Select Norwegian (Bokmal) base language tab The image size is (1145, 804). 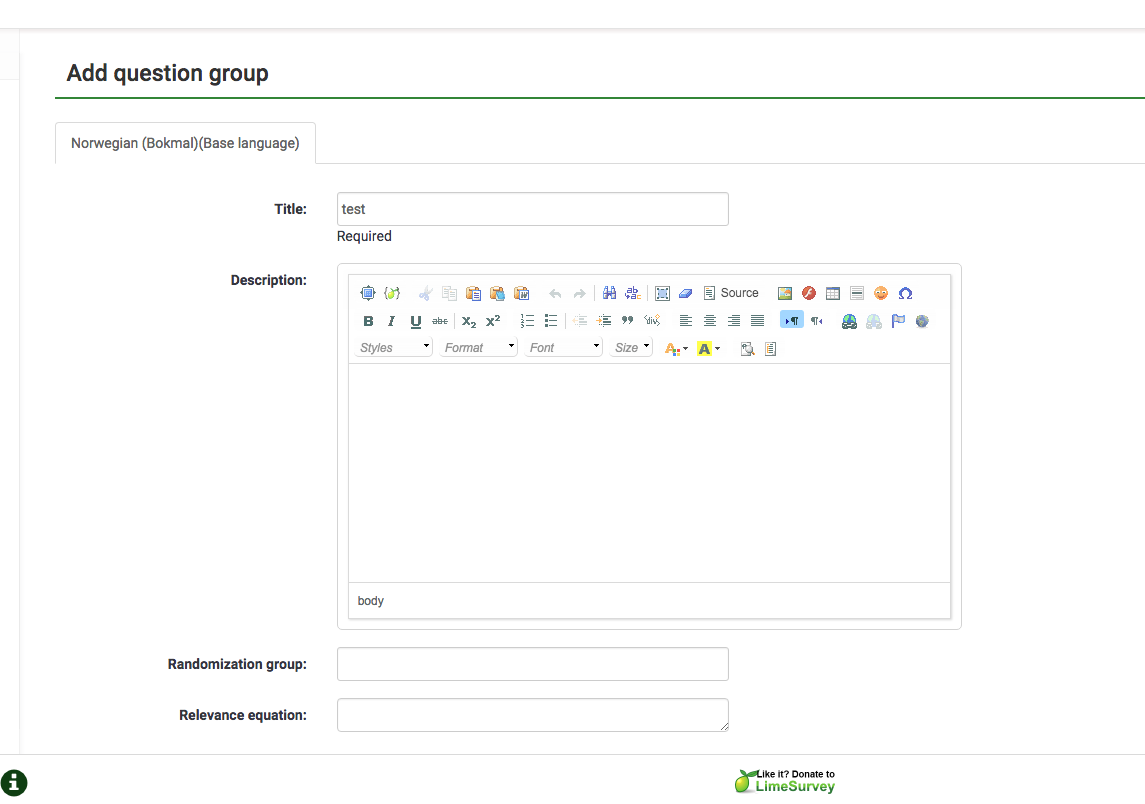(185, 143)
